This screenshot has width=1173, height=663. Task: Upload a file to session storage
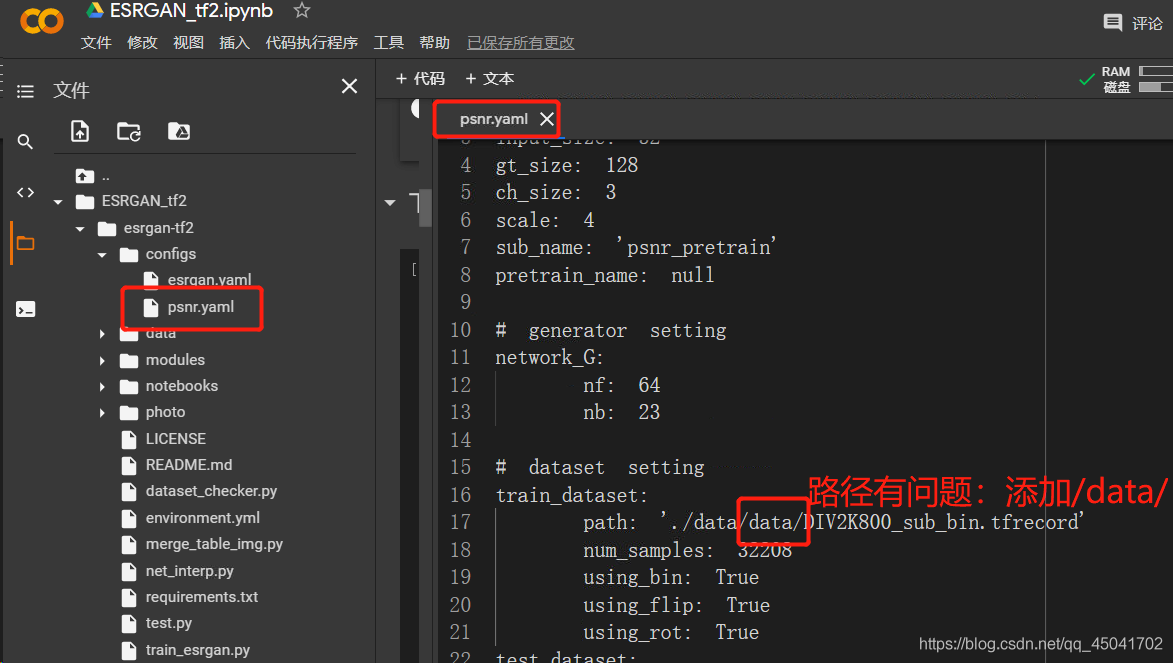click(79, 131)
